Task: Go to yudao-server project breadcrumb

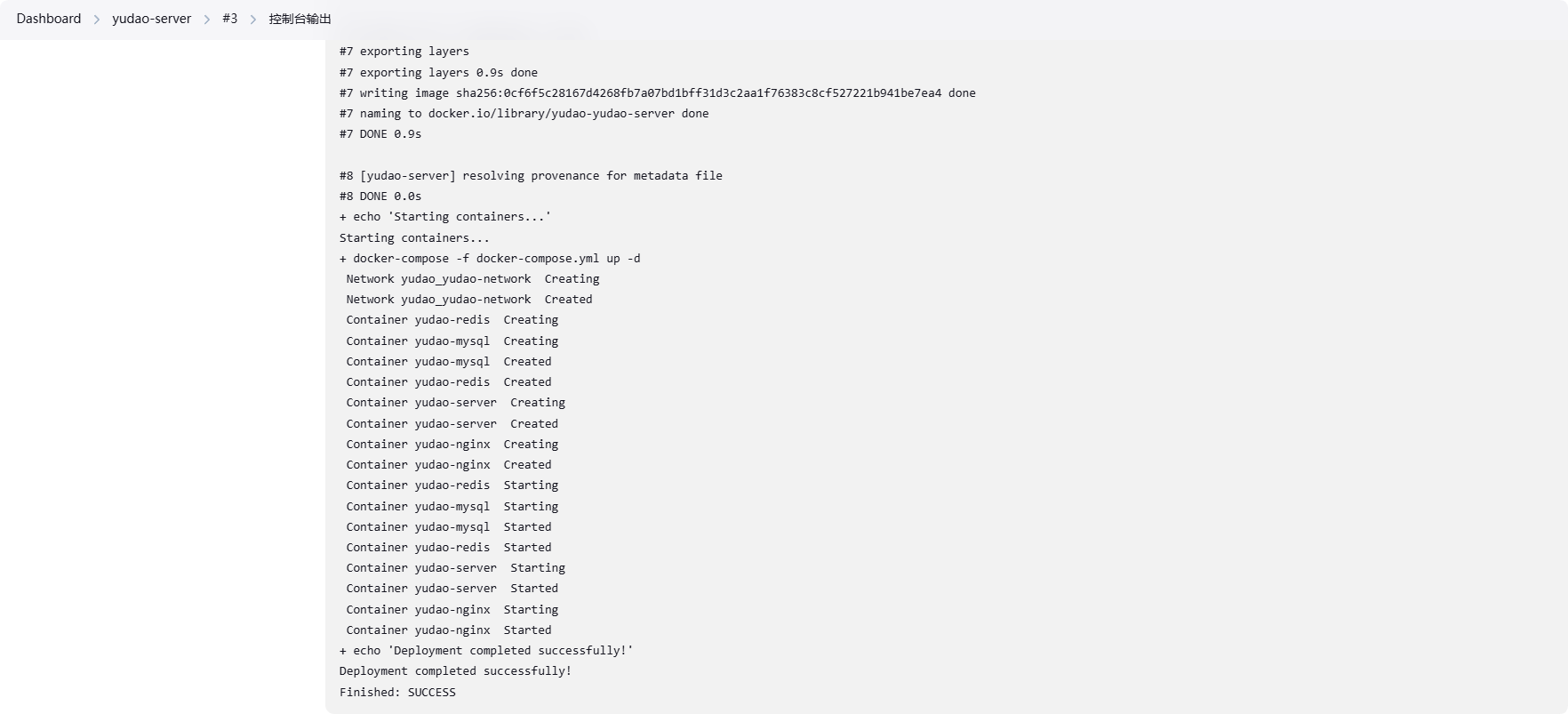Action: pos(151,19)
